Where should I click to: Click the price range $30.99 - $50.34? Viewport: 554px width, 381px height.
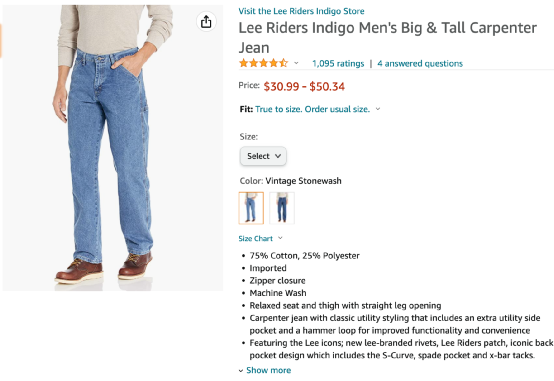[304, 87]
